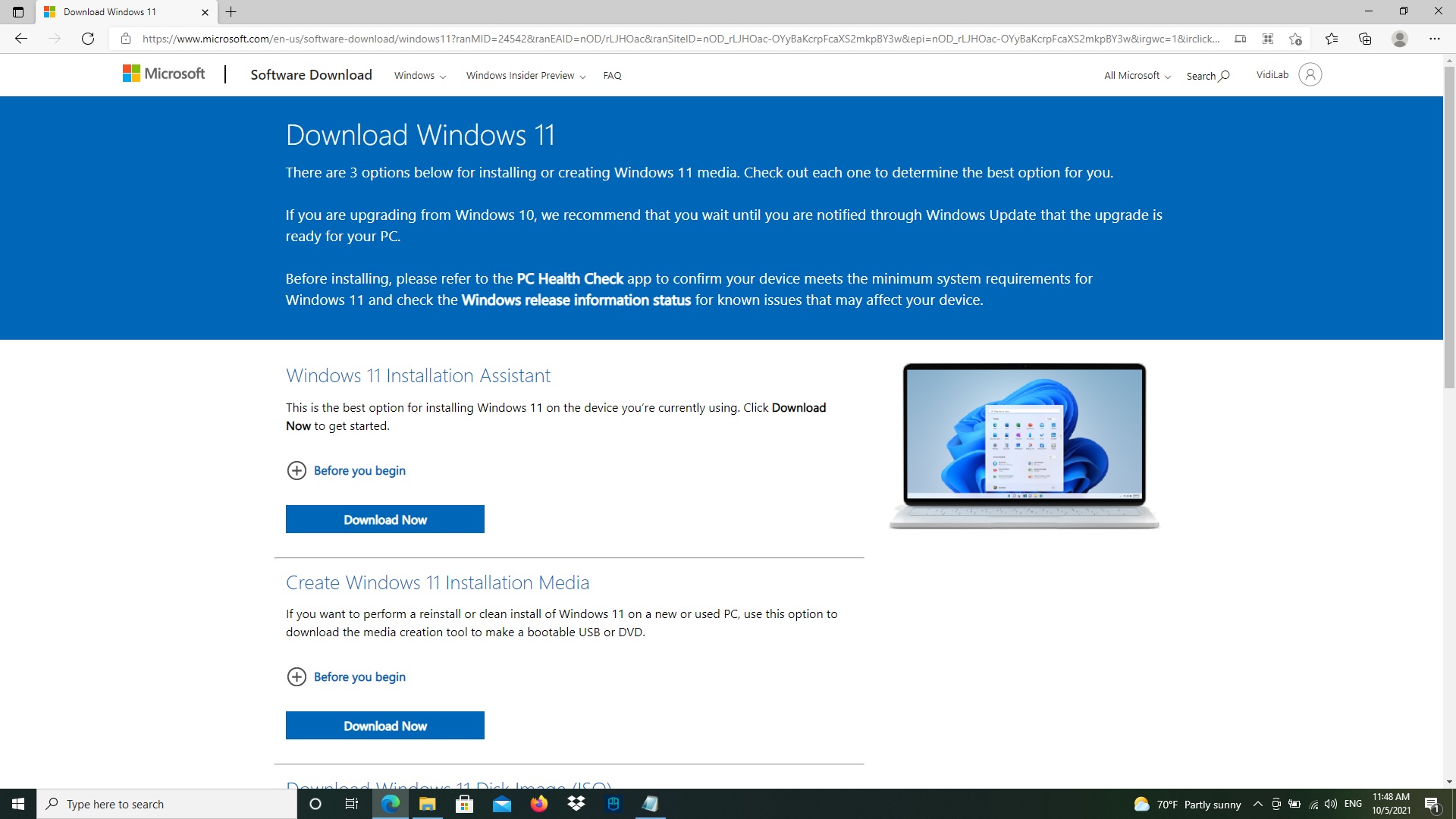The image size is (1456, 819).
Task: Click the page vertical scrollbar thumb
Action: [1449, 227]
